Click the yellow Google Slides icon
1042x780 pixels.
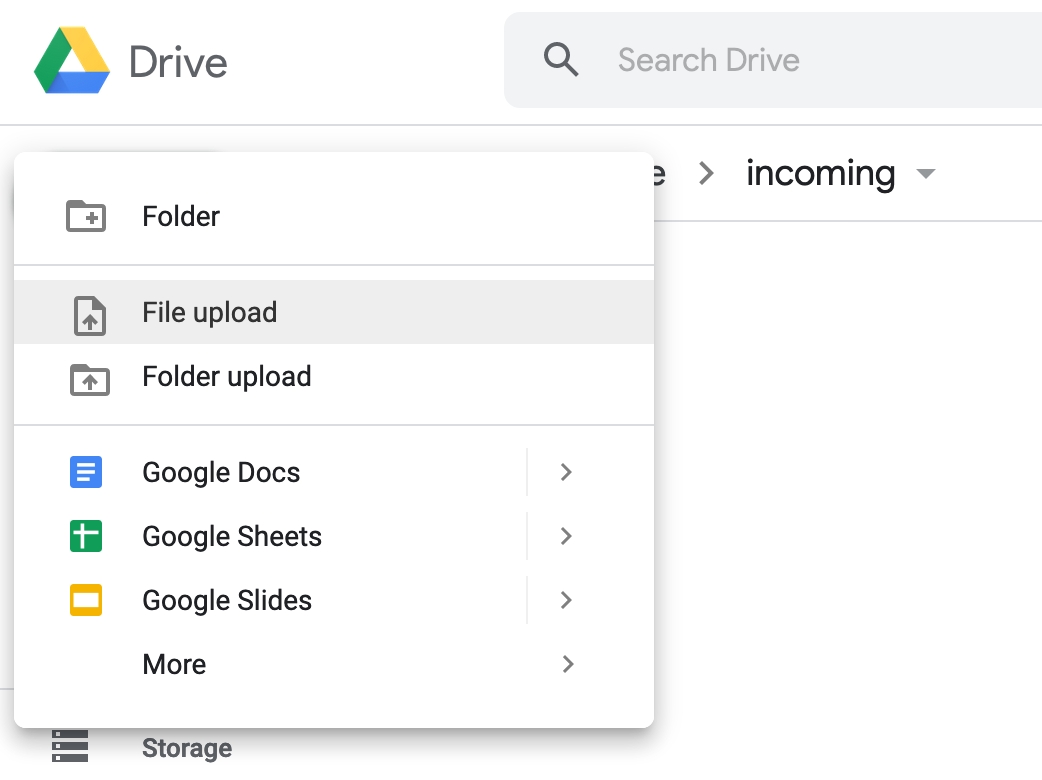tap(86, 601)
